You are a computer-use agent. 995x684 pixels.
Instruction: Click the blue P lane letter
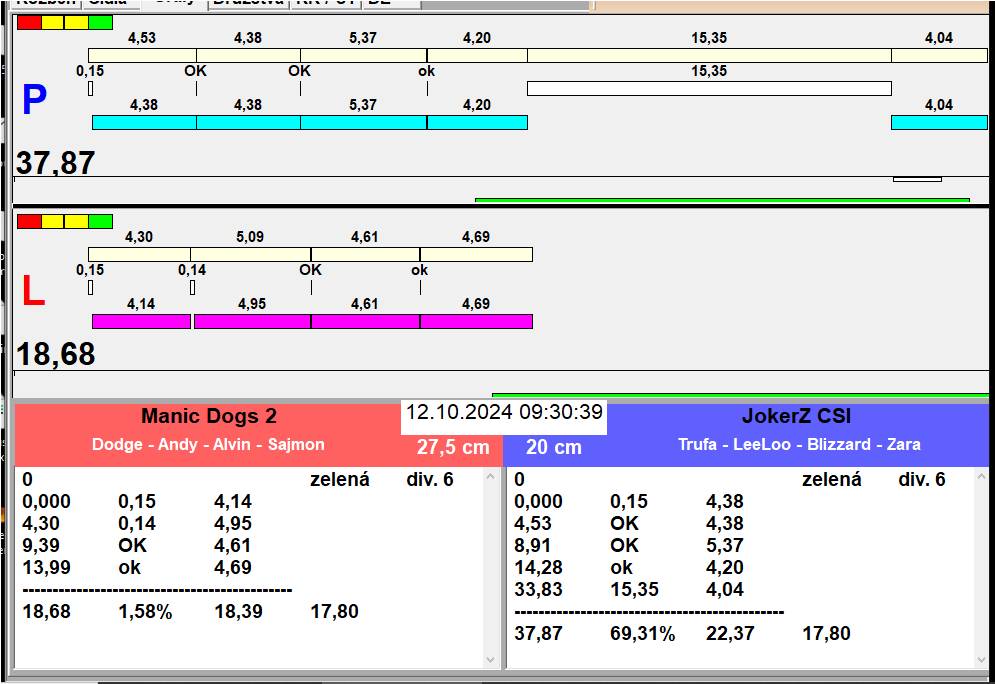(34, 100)
